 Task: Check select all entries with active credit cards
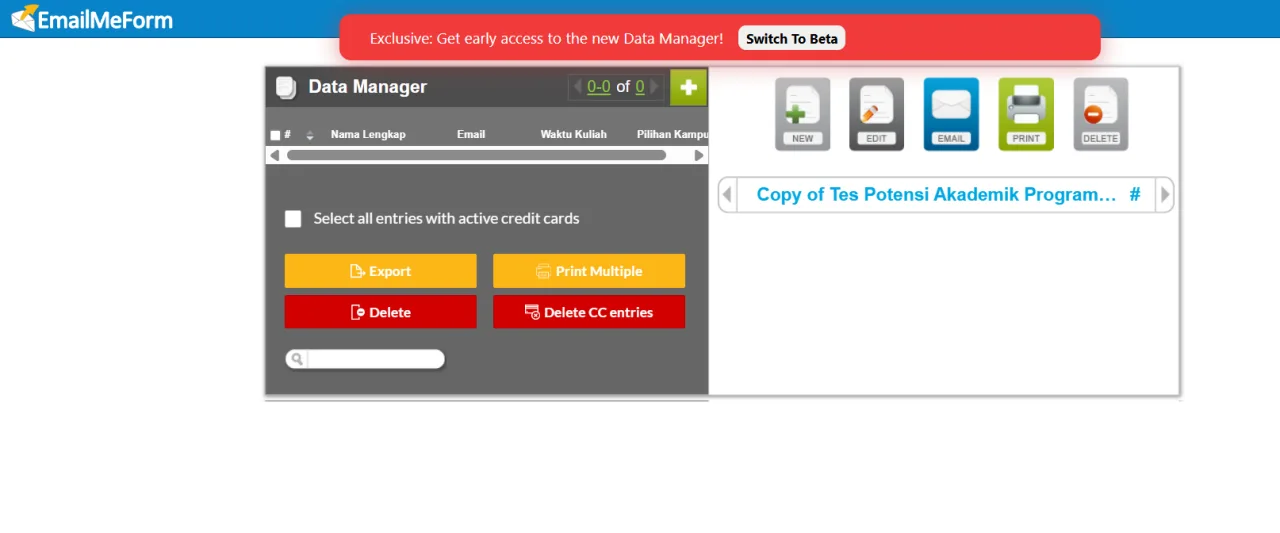click(293, 219)
